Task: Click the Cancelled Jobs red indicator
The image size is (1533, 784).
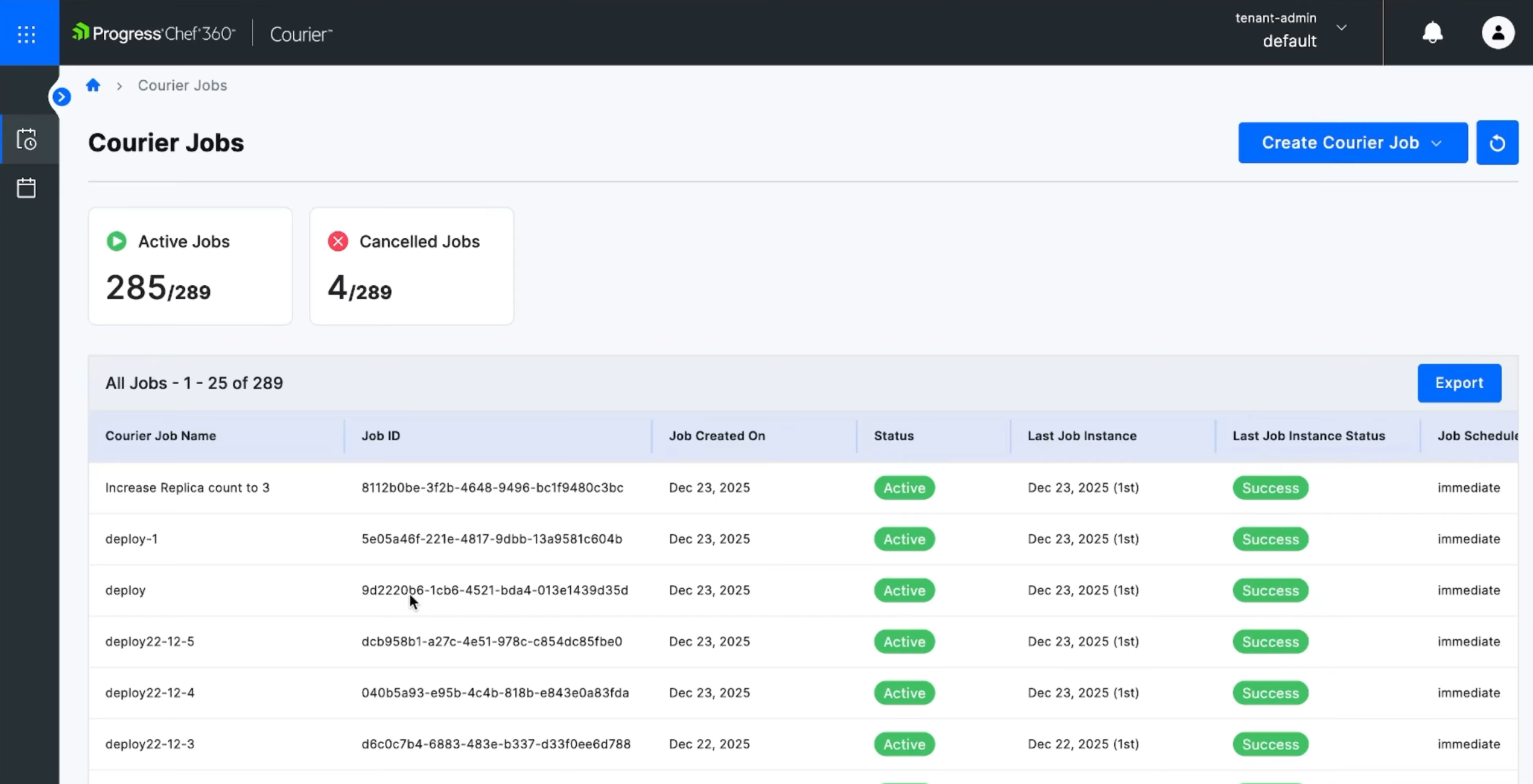Action: point(338,241)
